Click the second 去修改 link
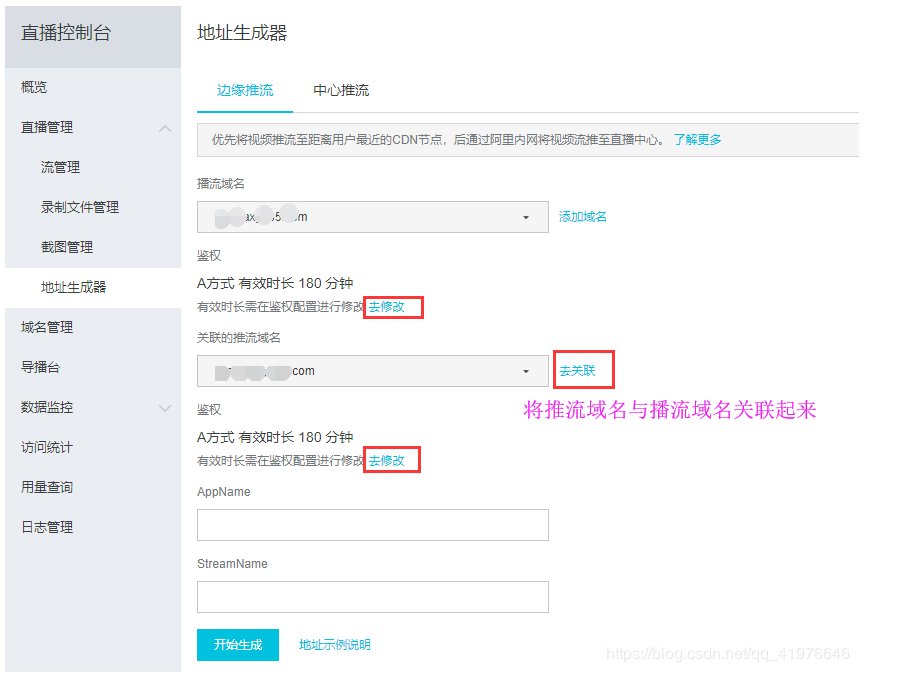 pos(391,459)
